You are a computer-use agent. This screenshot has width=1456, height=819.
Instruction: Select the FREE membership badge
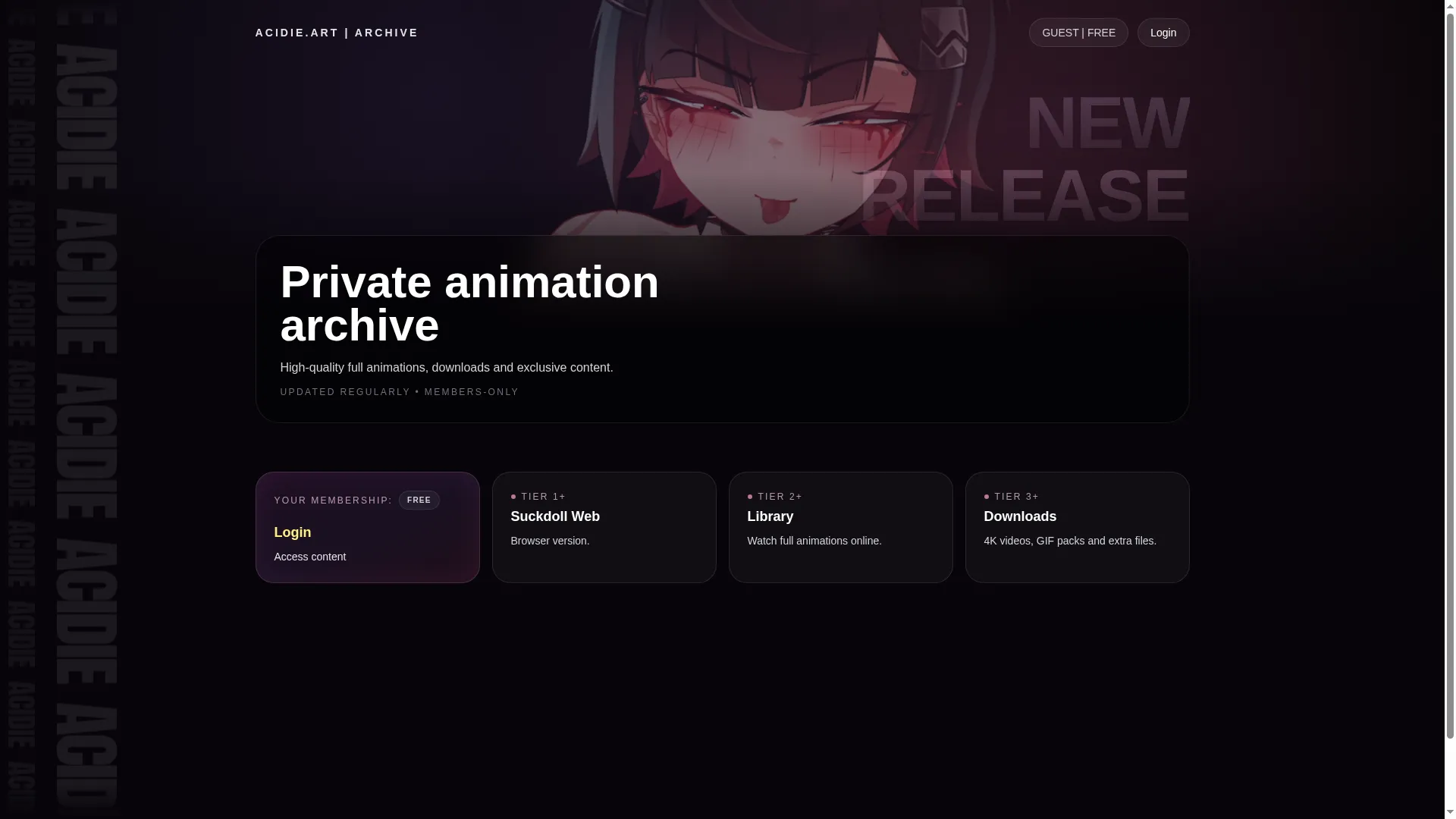[419, 500]
